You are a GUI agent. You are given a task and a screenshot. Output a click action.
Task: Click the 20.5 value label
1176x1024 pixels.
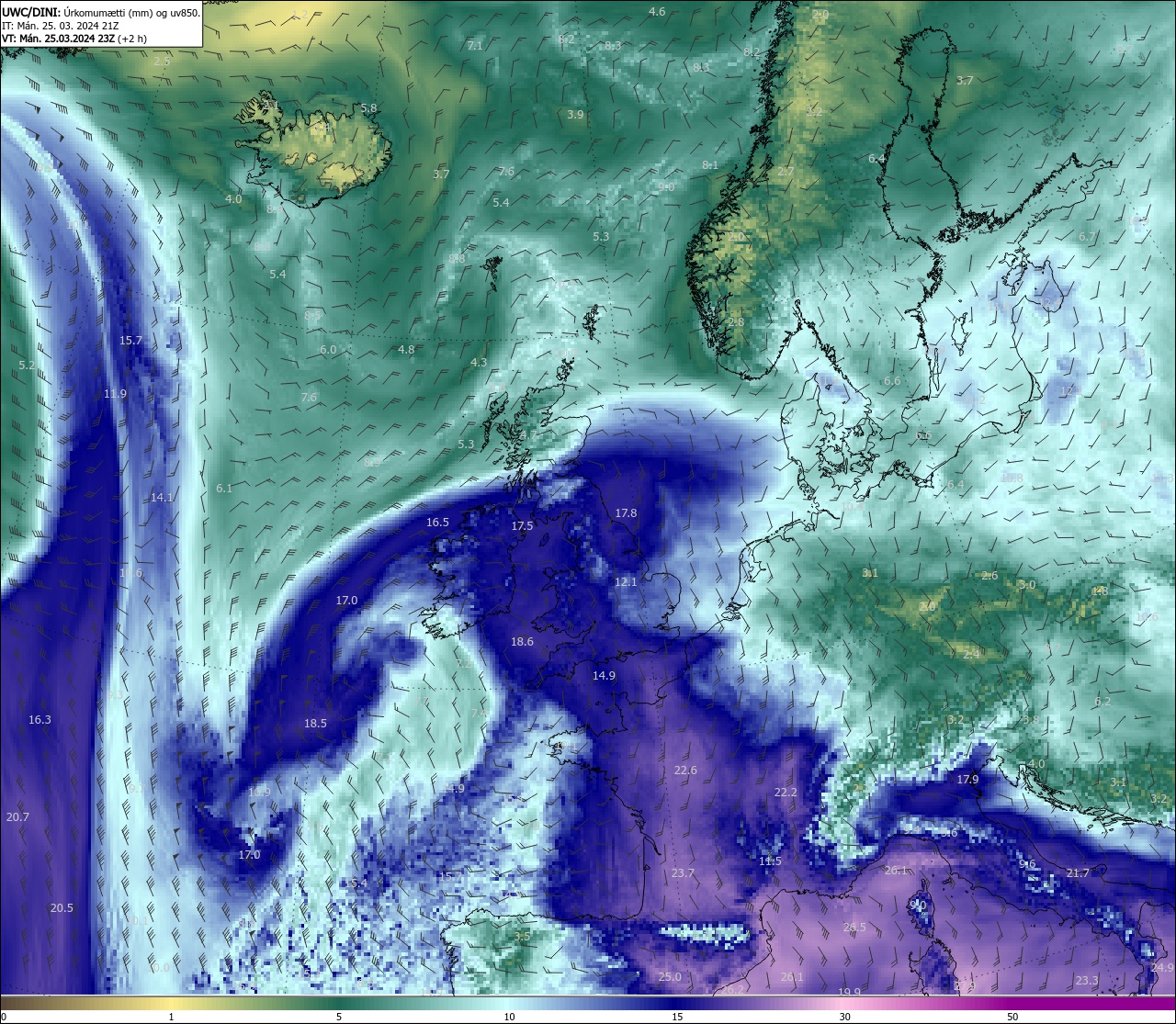[62, 908]
